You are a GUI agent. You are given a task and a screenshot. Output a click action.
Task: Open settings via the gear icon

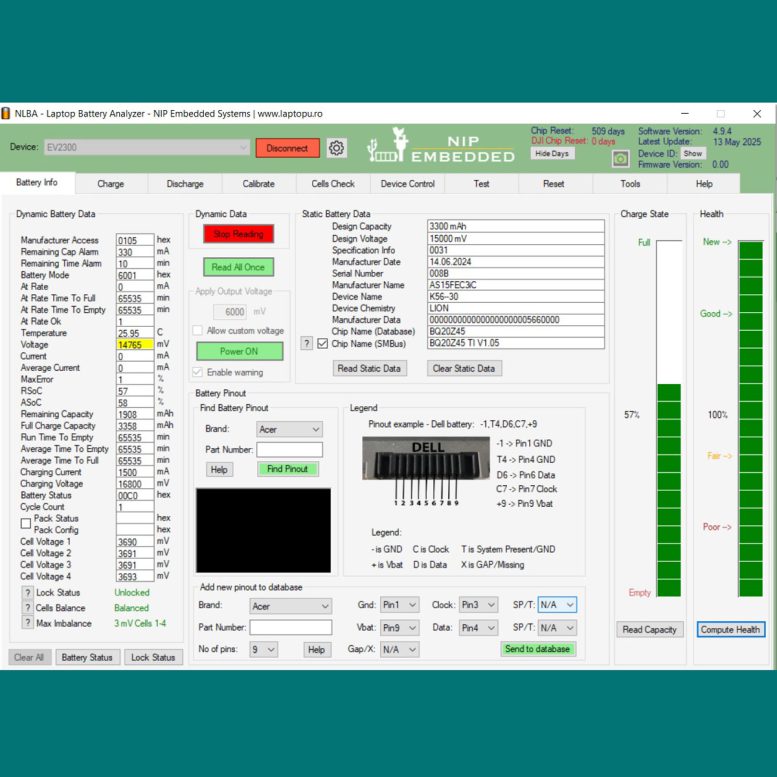click(336, 148)
